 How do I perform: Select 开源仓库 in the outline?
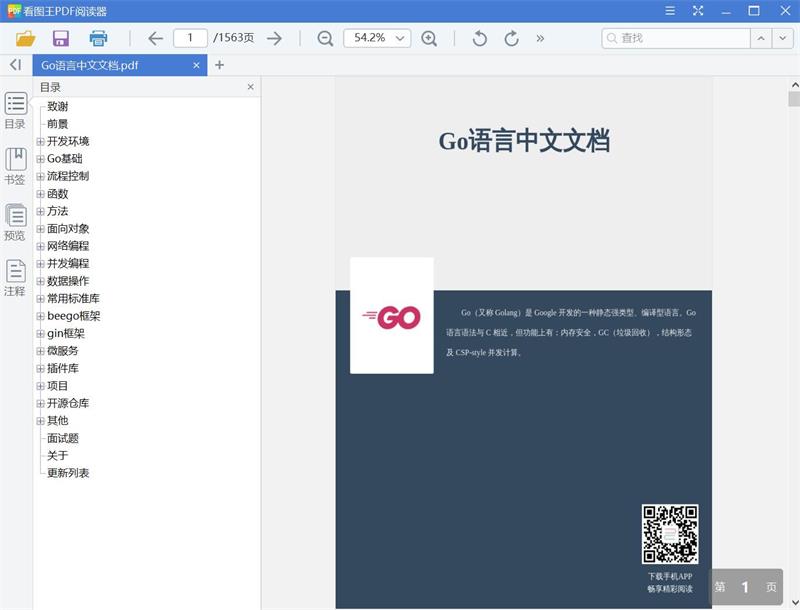(68, 403)
